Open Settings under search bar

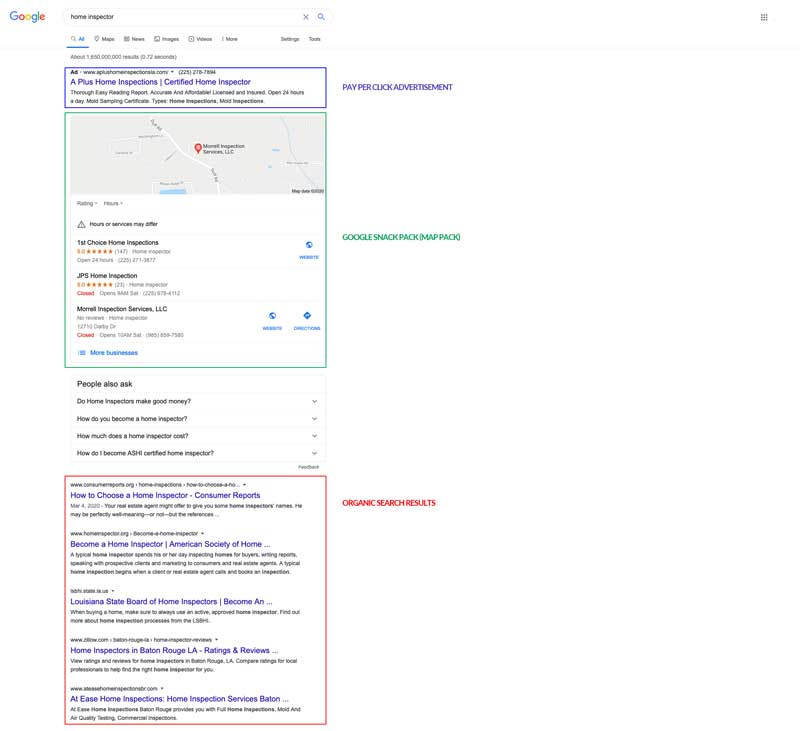(290, 39)
